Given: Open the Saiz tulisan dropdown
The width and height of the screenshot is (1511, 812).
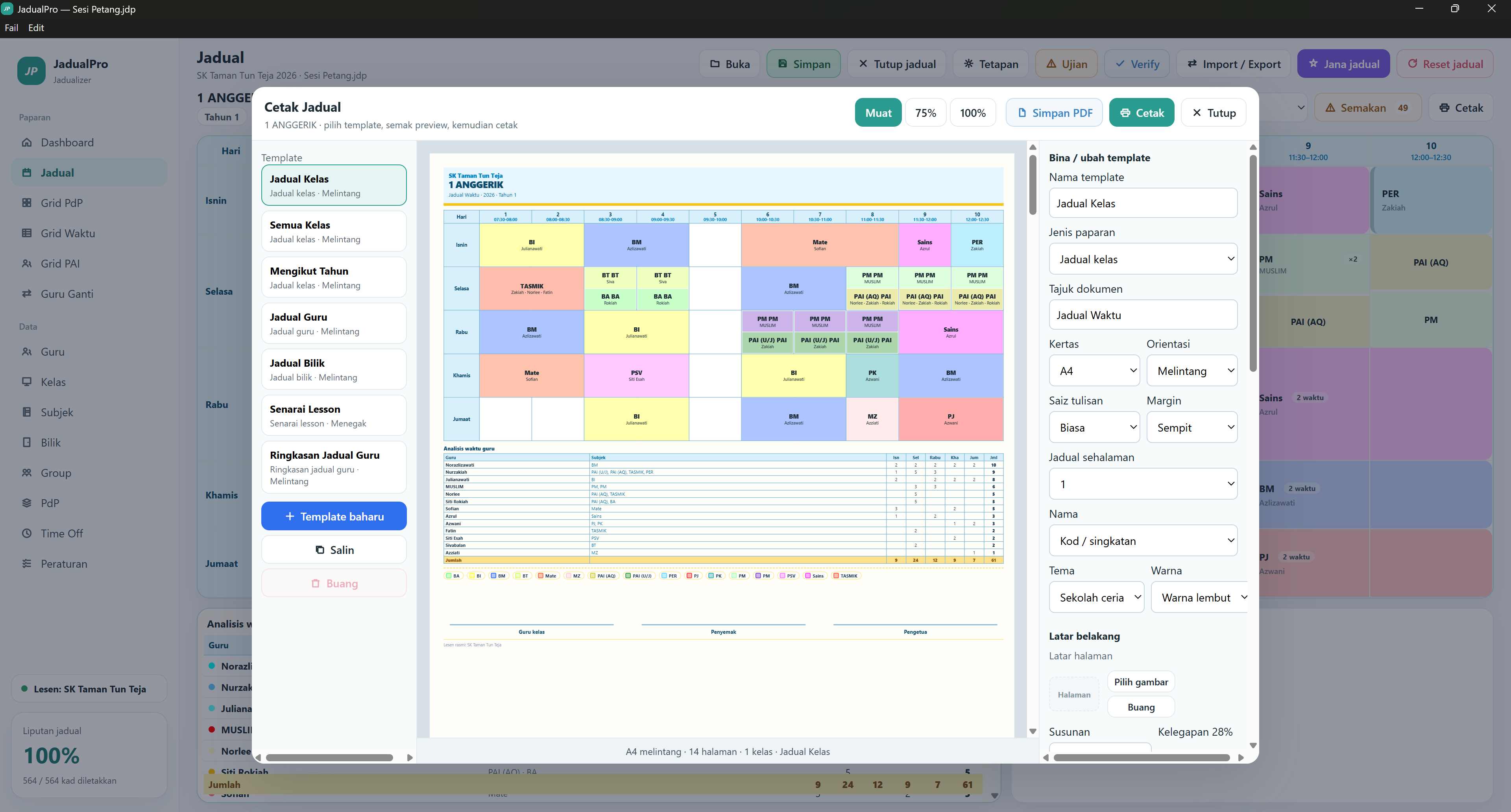Looking at the screenshot, I should point(1094,428).
